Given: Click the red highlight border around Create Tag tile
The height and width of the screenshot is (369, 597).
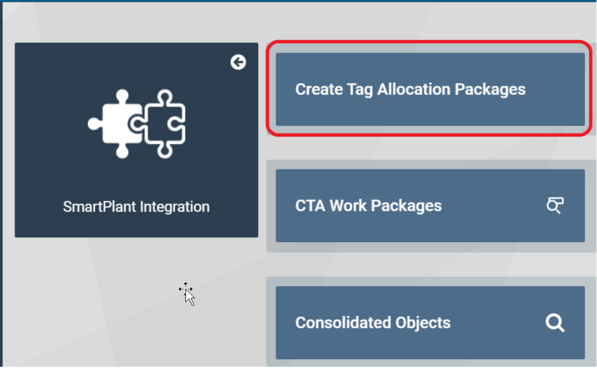Looking at the screenshot, I should (x=429, y=42).
